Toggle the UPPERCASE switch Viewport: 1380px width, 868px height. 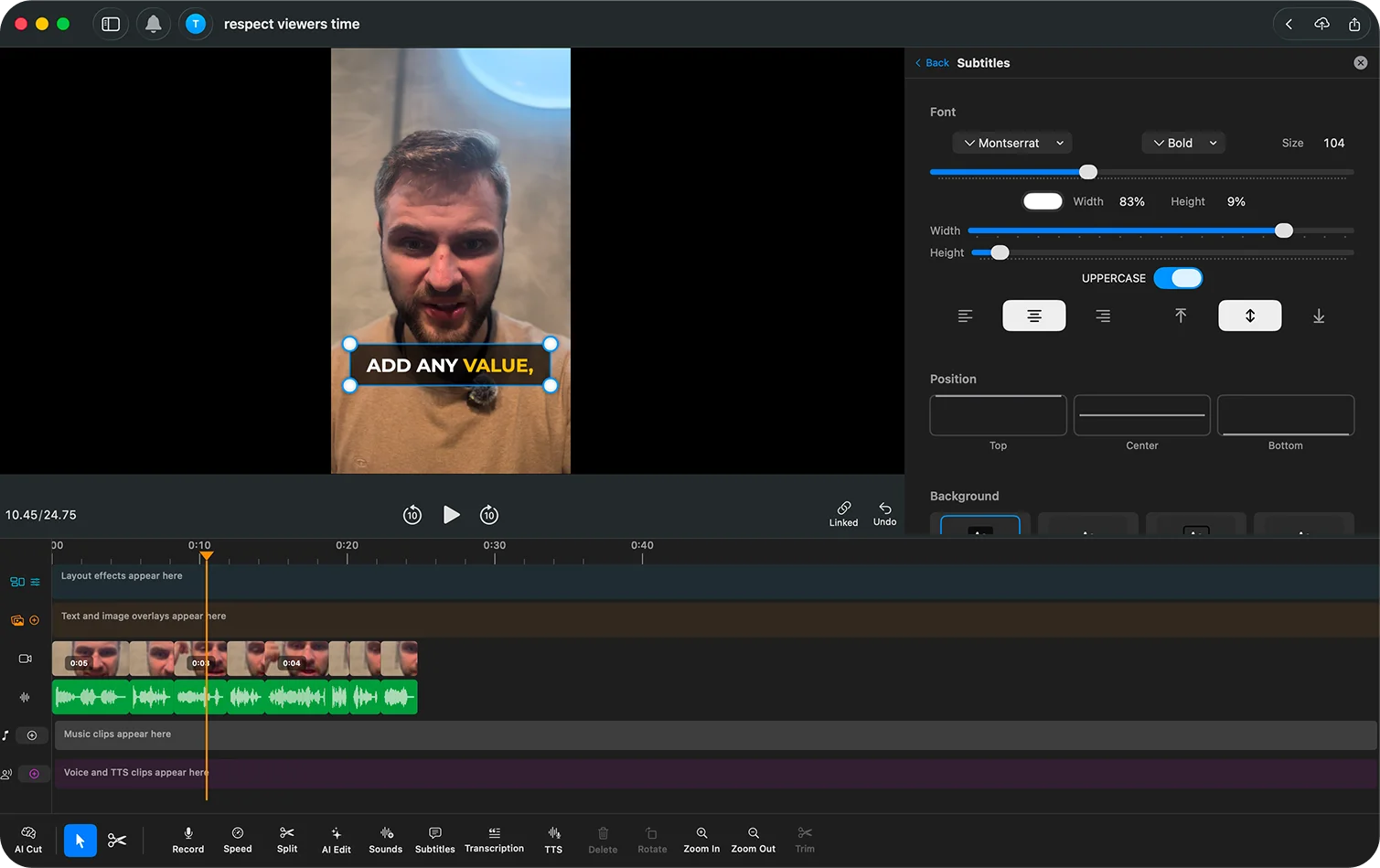click(1178, 278)
